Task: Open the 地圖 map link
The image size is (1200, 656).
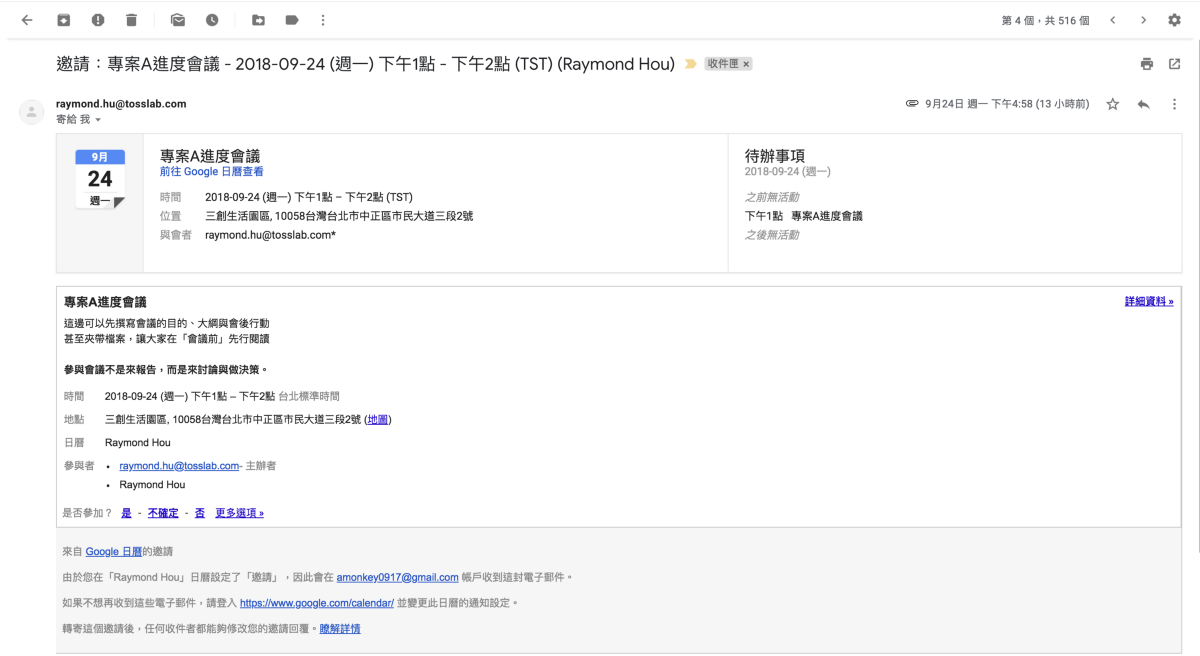Action: tap(378, 419)
